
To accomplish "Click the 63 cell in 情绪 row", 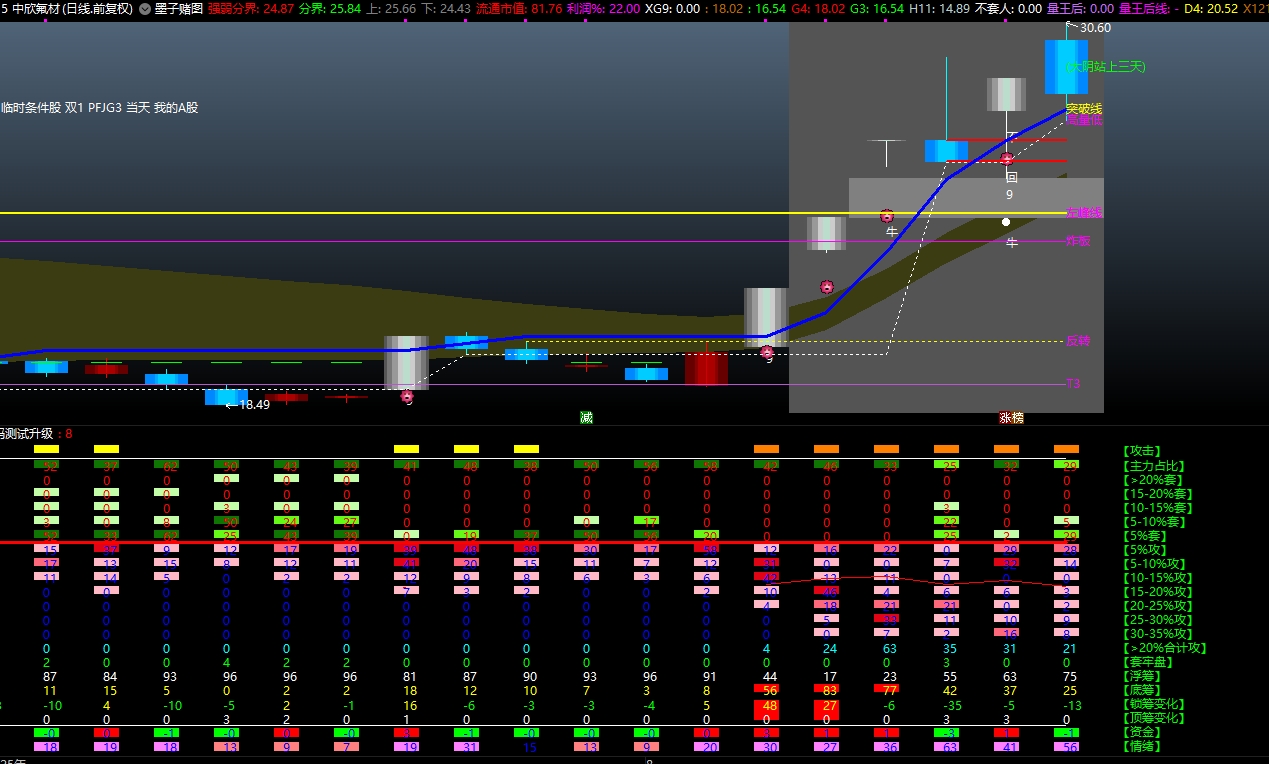I will 946,746.
